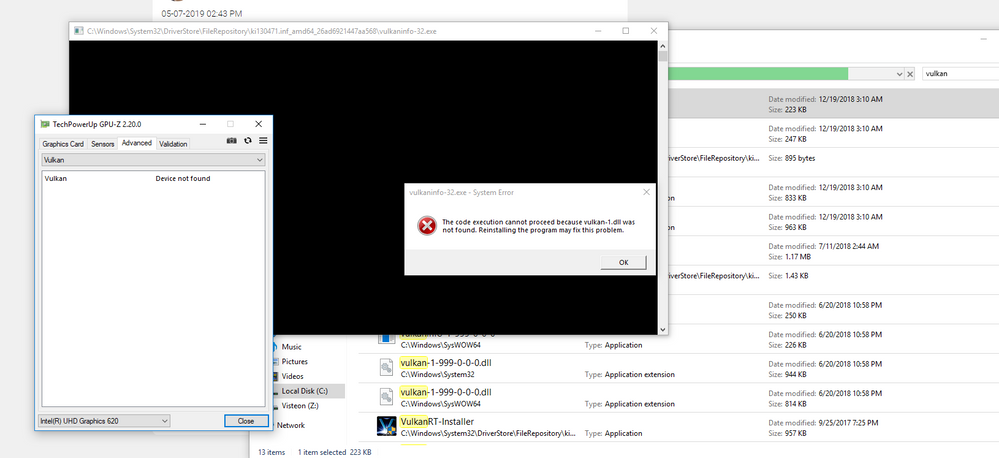
Task: Open the Graphics Card tab in GPU-Z
Action: tap(63, 144)
